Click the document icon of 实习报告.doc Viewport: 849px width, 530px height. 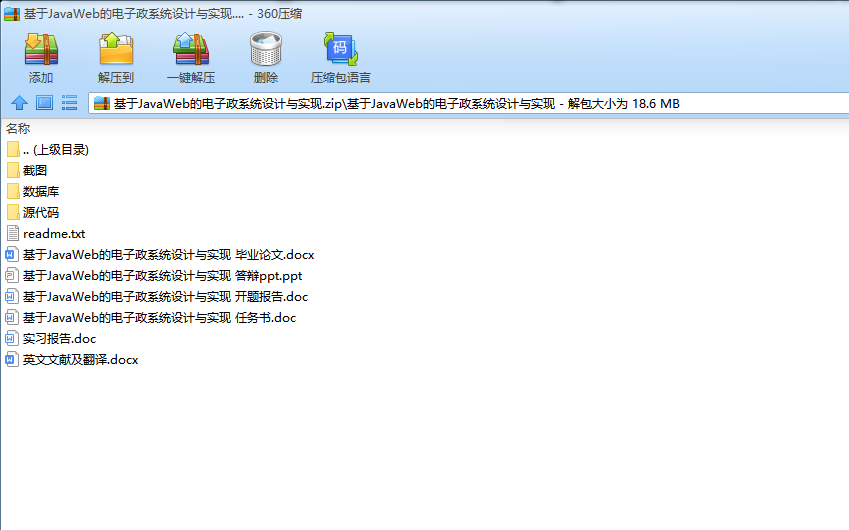(x=12, y=339)
